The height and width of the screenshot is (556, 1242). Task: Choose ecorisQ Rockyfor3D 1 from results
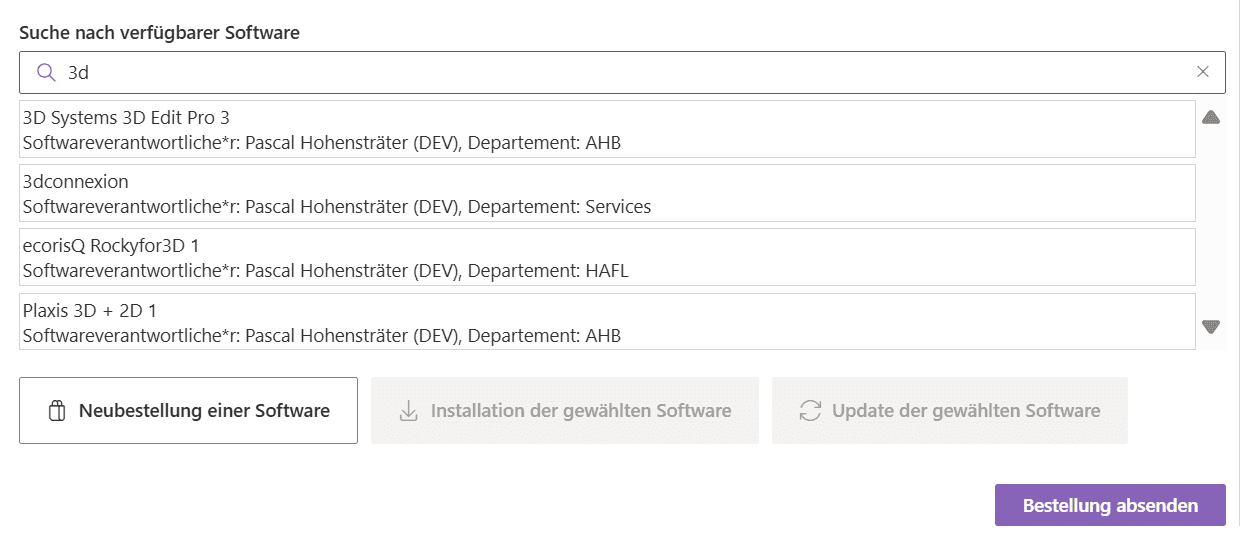point(608,257)
